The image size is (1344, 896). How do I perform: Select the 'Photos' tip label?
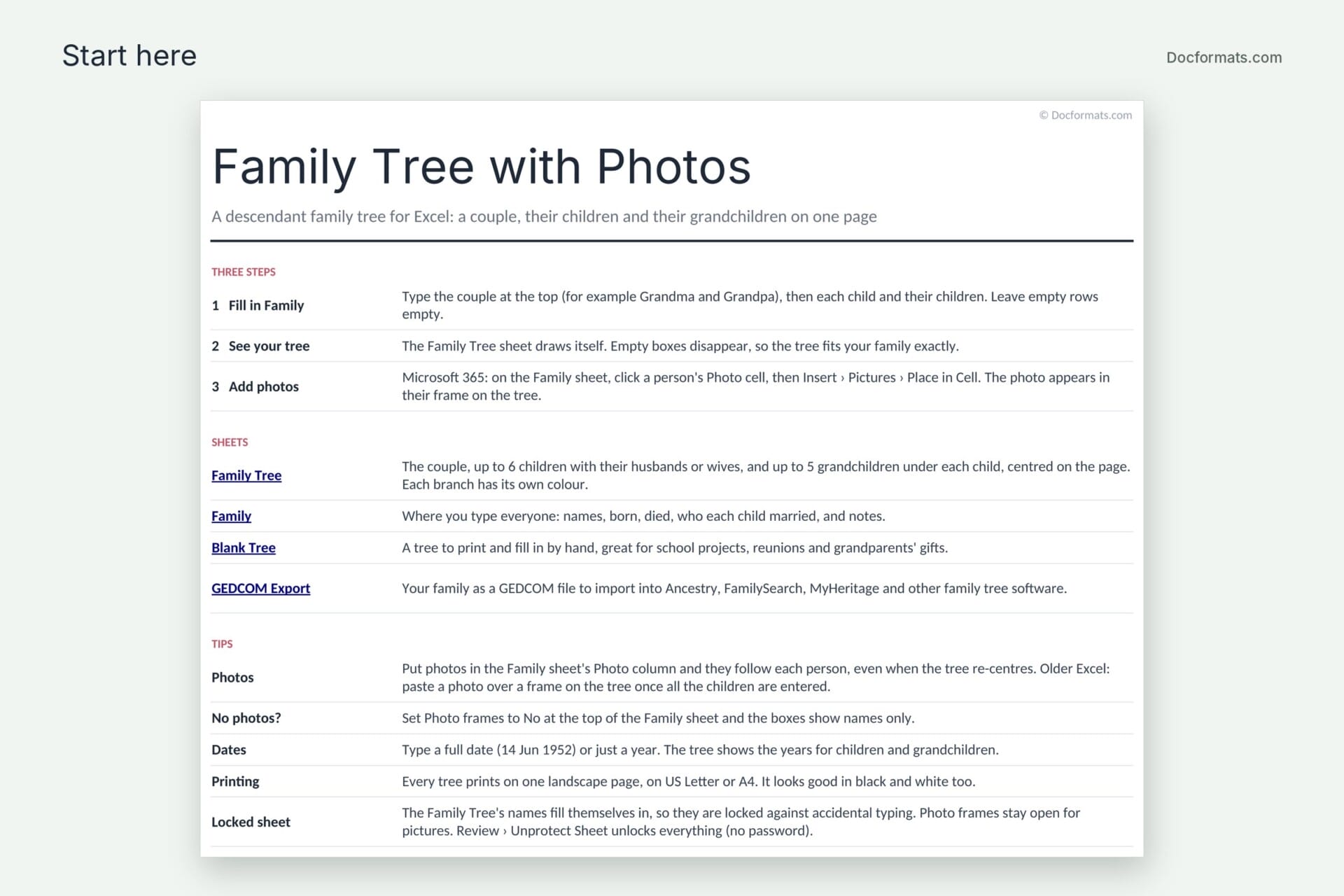(232, 678)
